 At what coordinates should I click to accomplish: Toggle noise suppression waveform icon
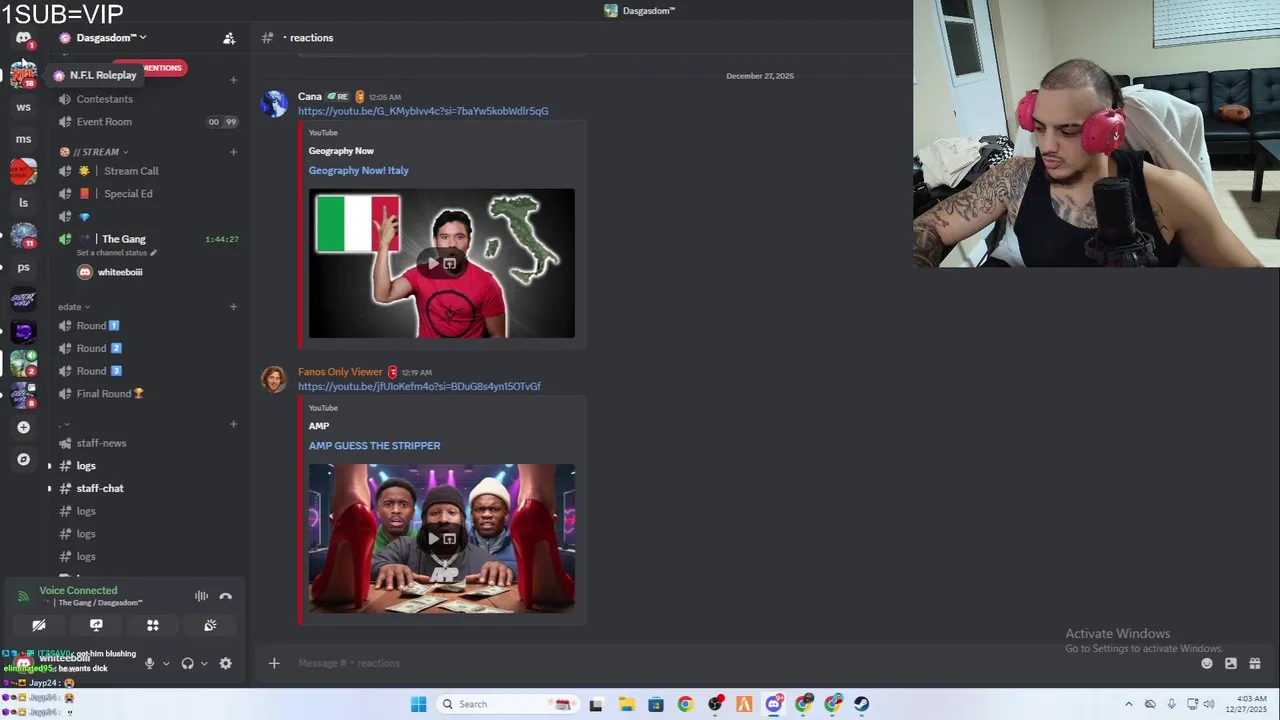201,596
